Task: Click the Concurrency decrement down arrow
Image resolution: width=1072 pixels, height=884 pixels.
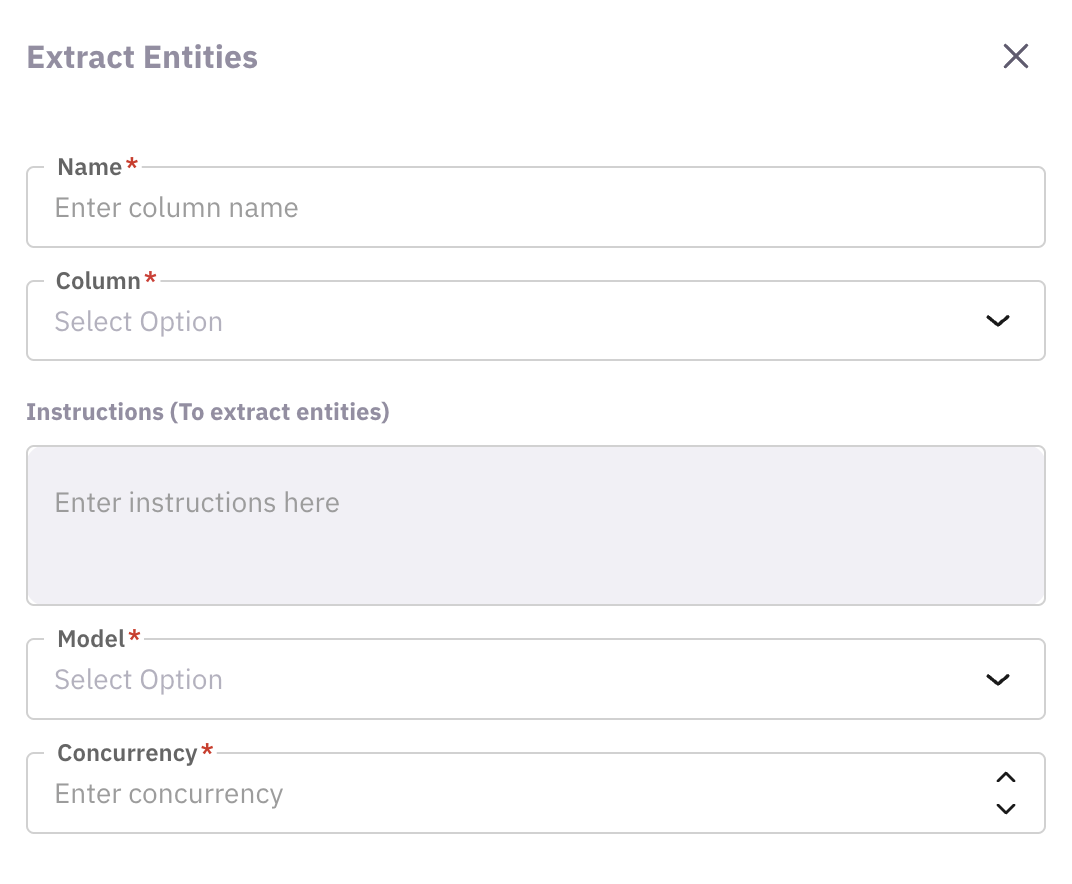Action: [x=1006, y=809]
